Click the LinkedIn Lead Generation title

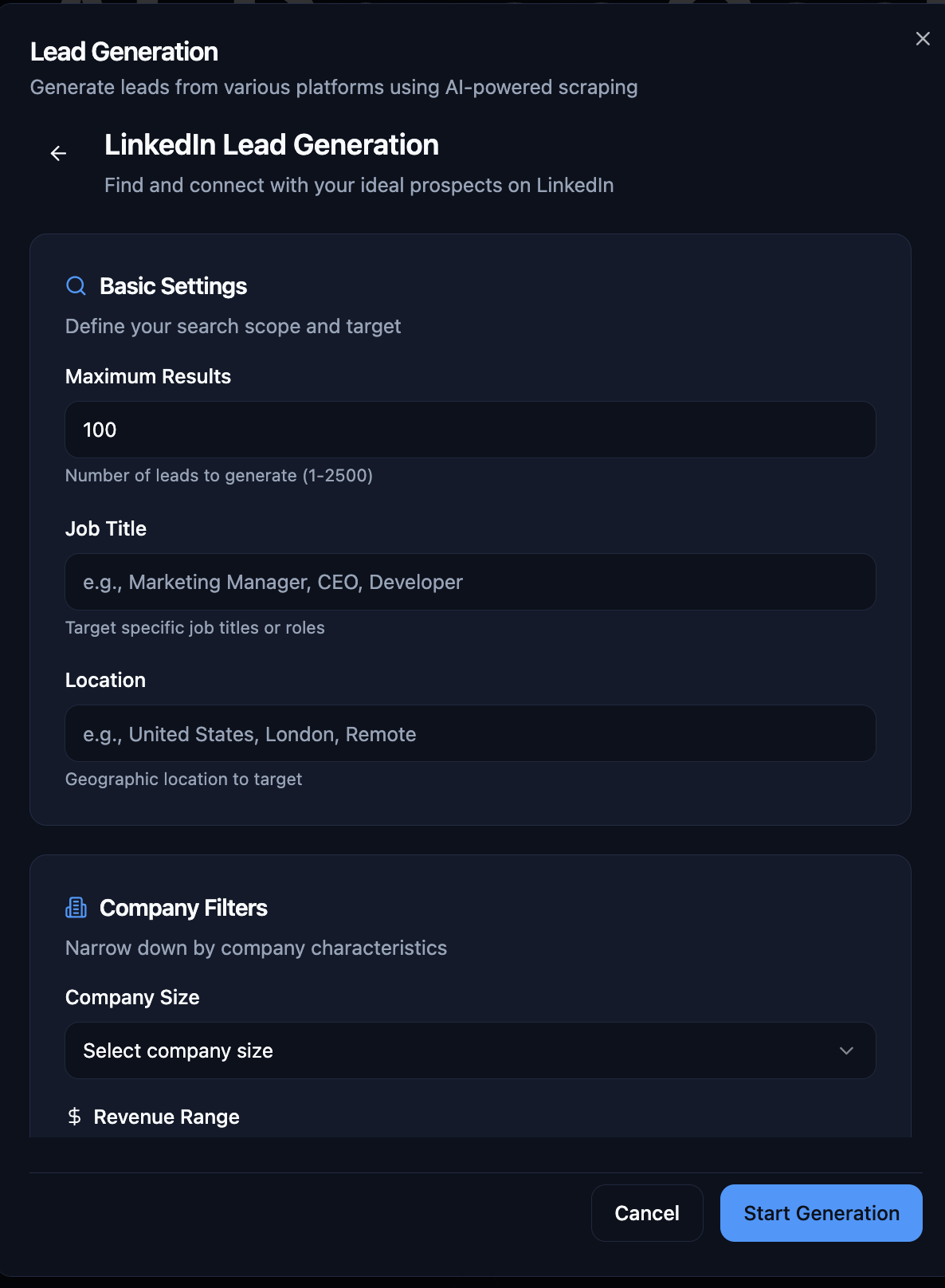click(271, 145)
